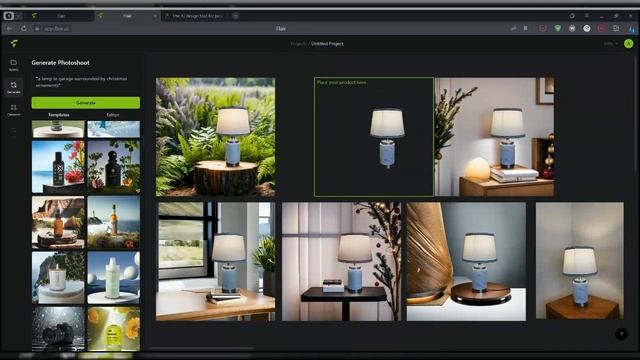This screenshot has height=360, width=640.
Task: Switch to the first Flair browser tab
Action: [61, 16]
